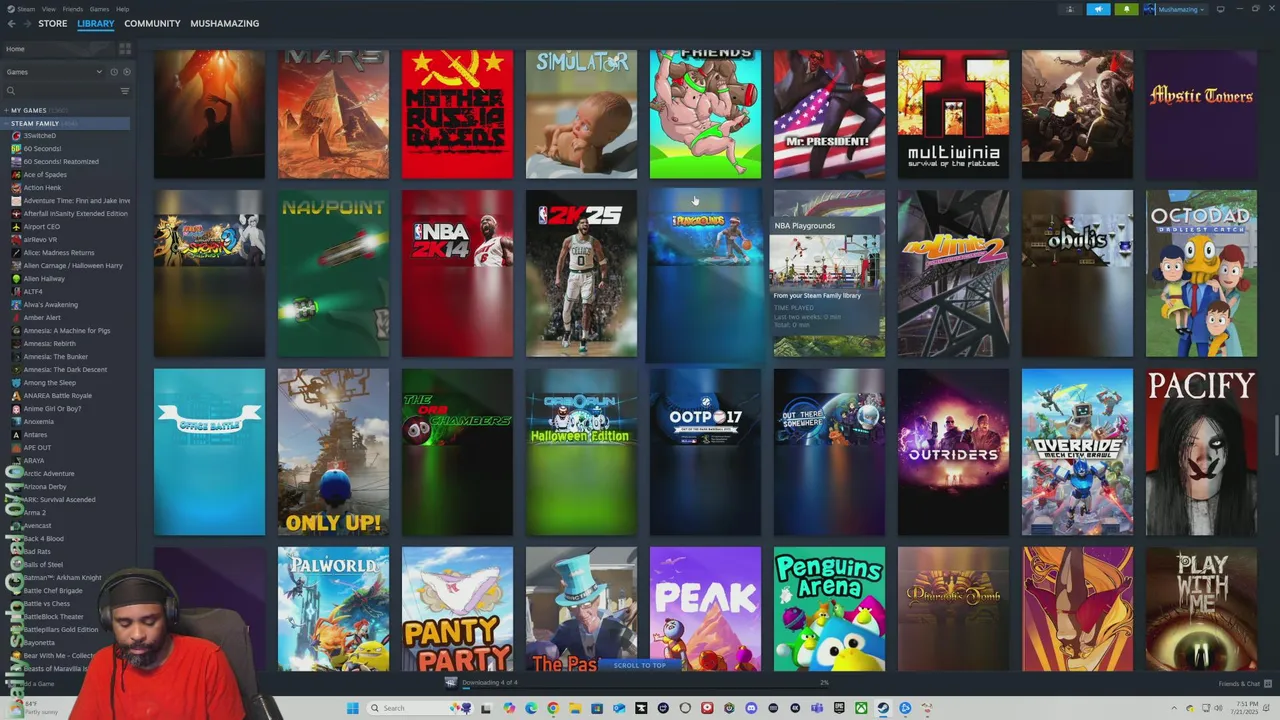The height and width of the screenshot is (720, 1280).
Task: Select Alice: Madness Returns in sidebar
Action: [59, 252]
